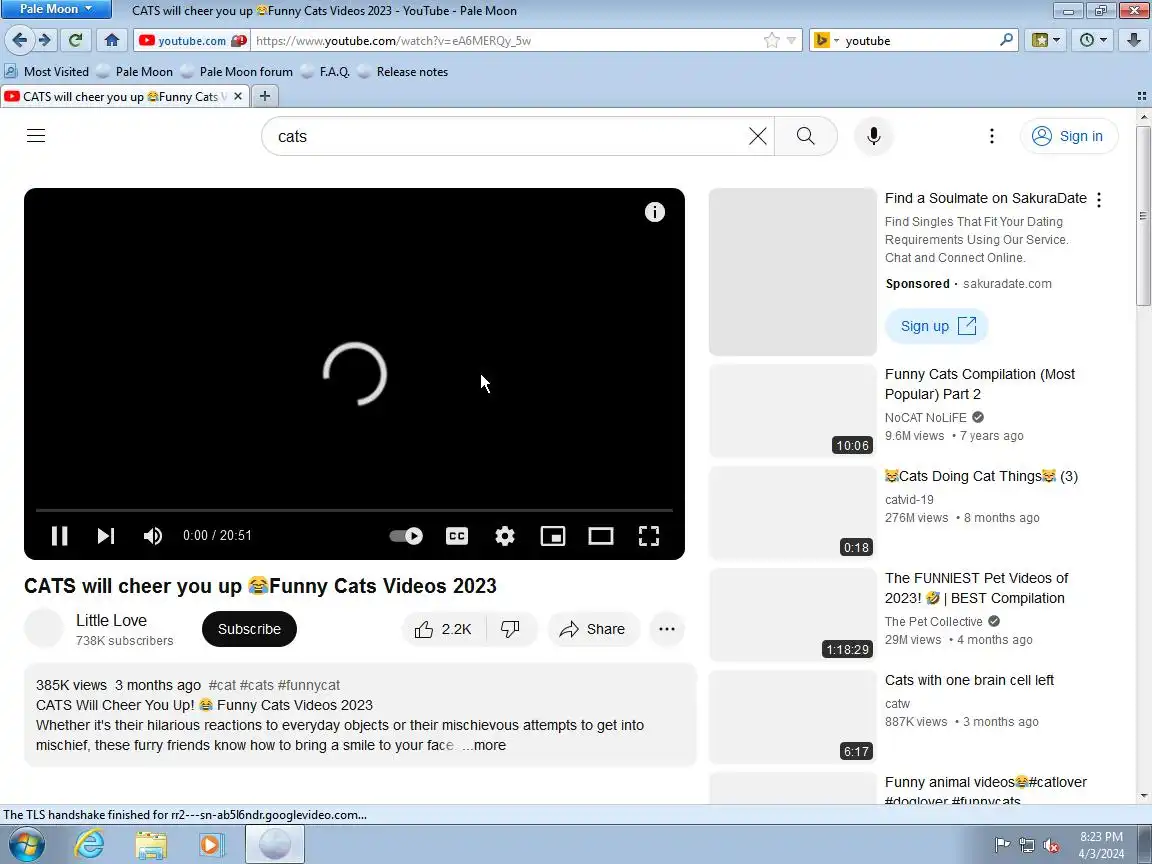Open the Pale Moon bookmark

click(x=135, y=71)
